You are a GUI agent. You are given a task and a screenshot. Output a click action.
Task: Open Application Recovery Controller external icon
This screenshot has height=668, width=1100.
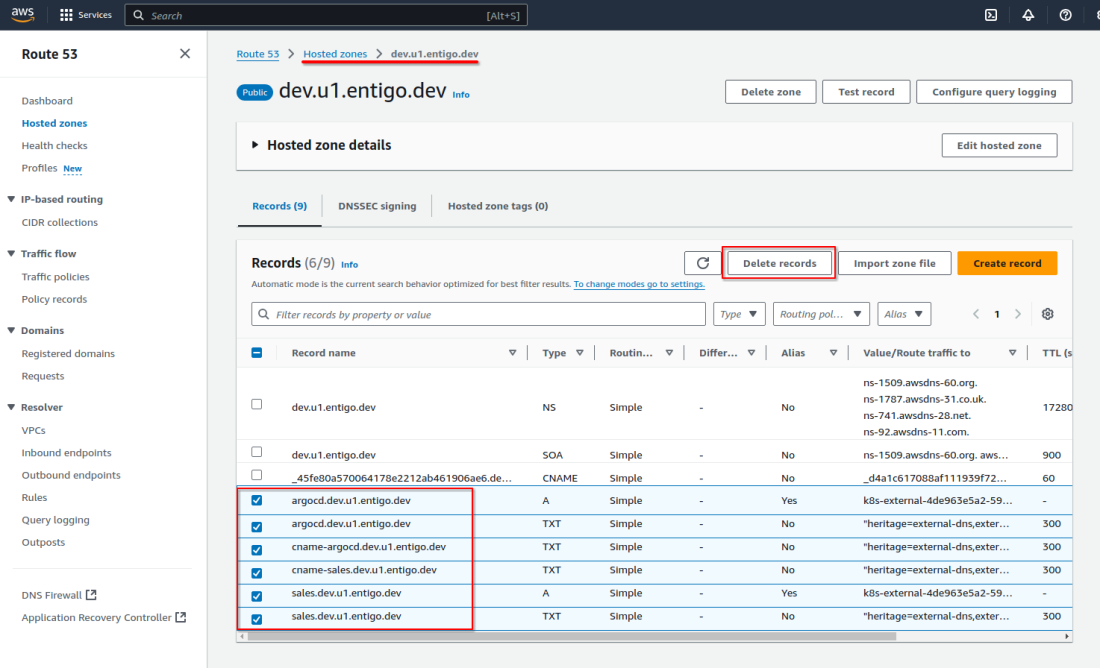(x=181, y=617)
